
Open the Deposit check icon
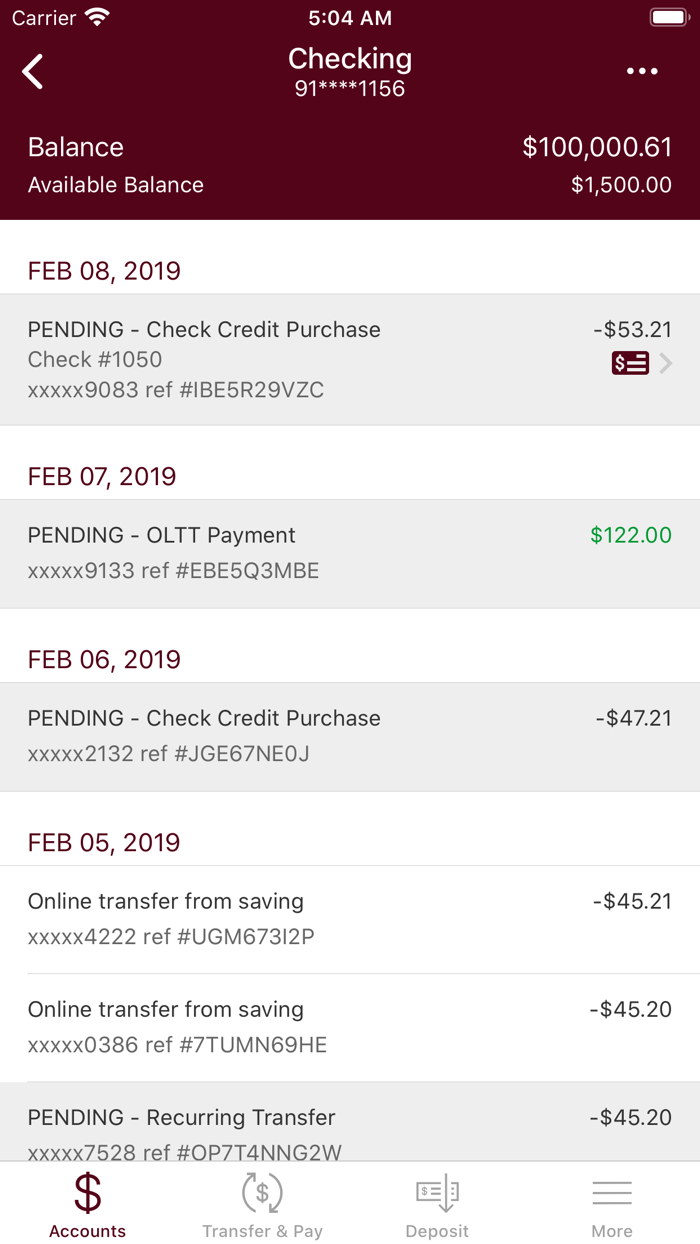[x=437, y=1193]
